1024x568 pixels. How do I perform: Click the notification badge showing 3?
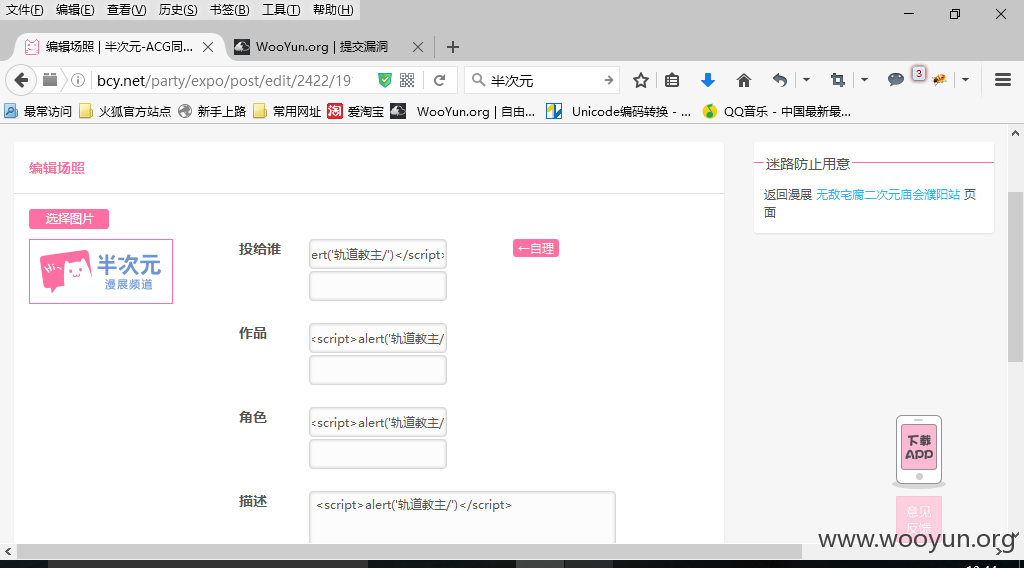click(x=919, y=74)
